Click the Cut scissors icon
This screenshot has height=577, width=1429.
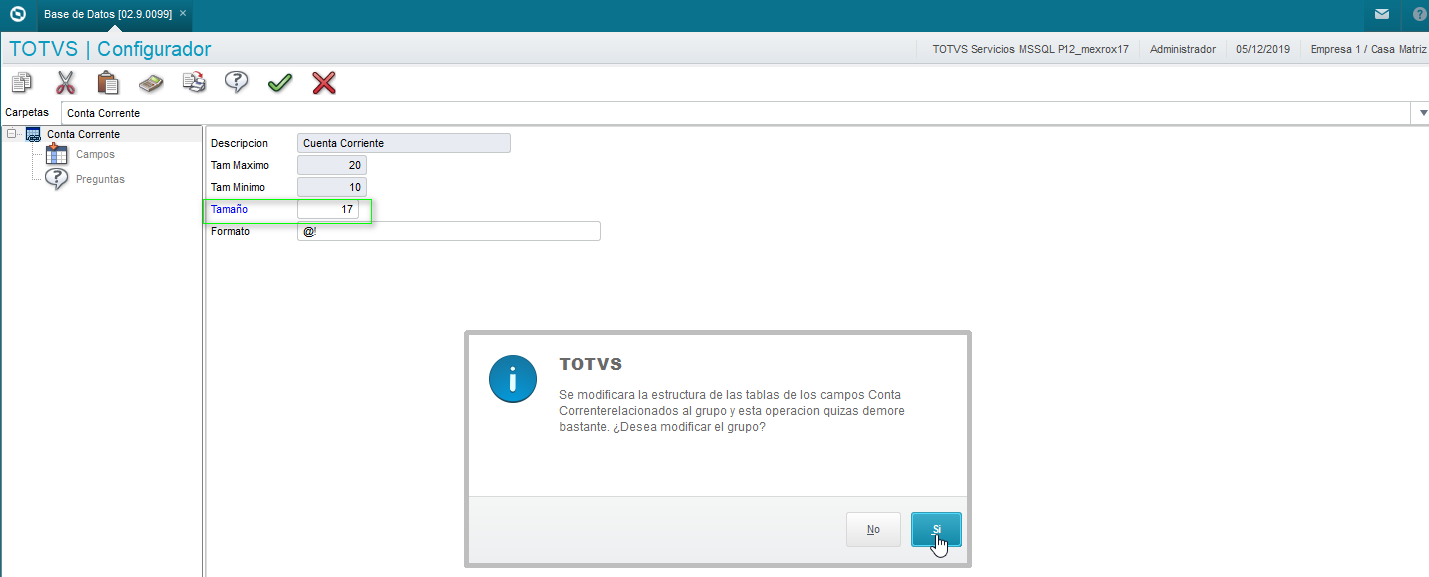coord(65,82)
